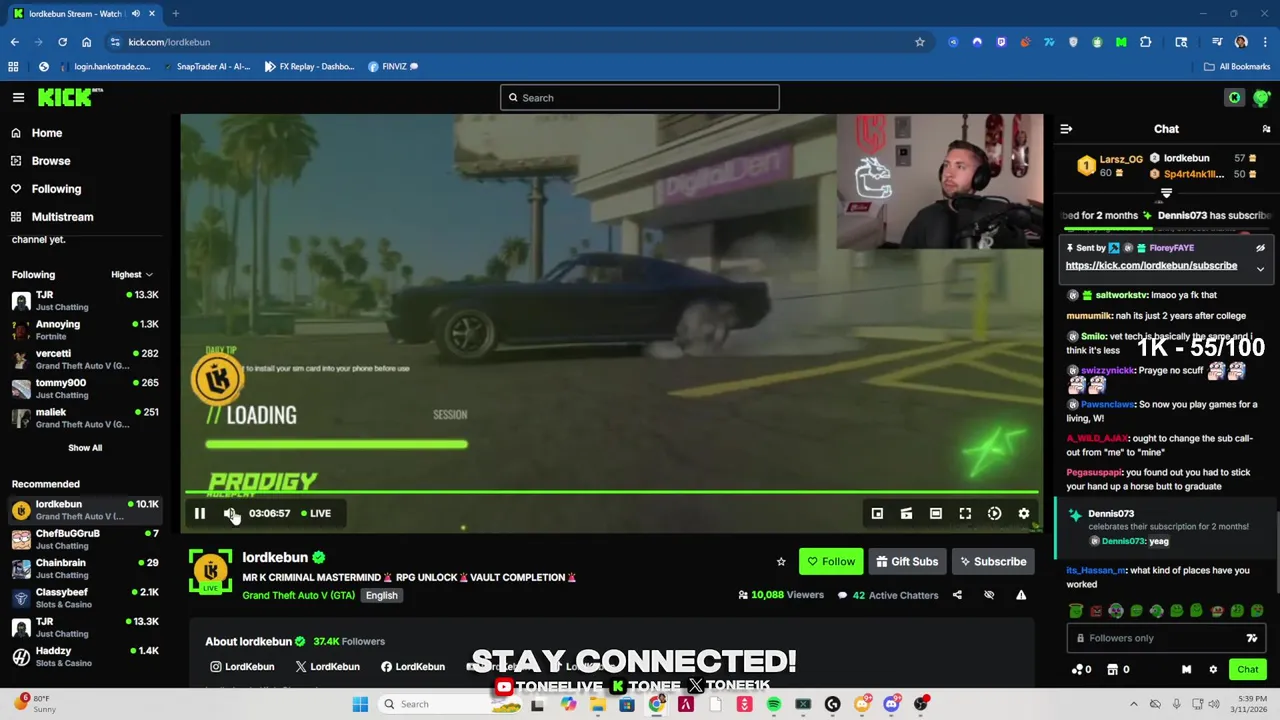
Task: Expand the pinned message chevron
Action: click(x=1260, y=269)
